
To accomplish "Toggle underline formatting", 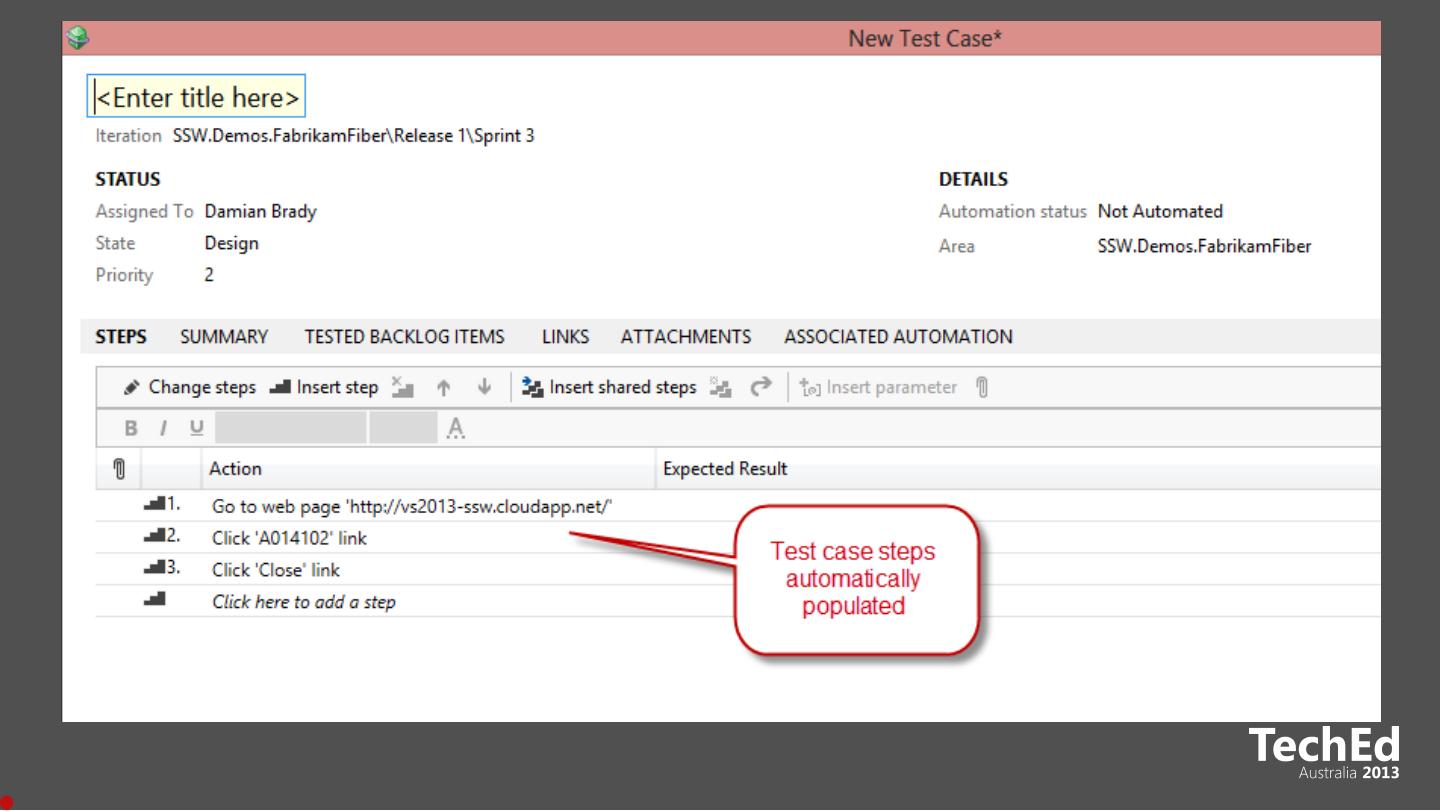I will (195, 429).
